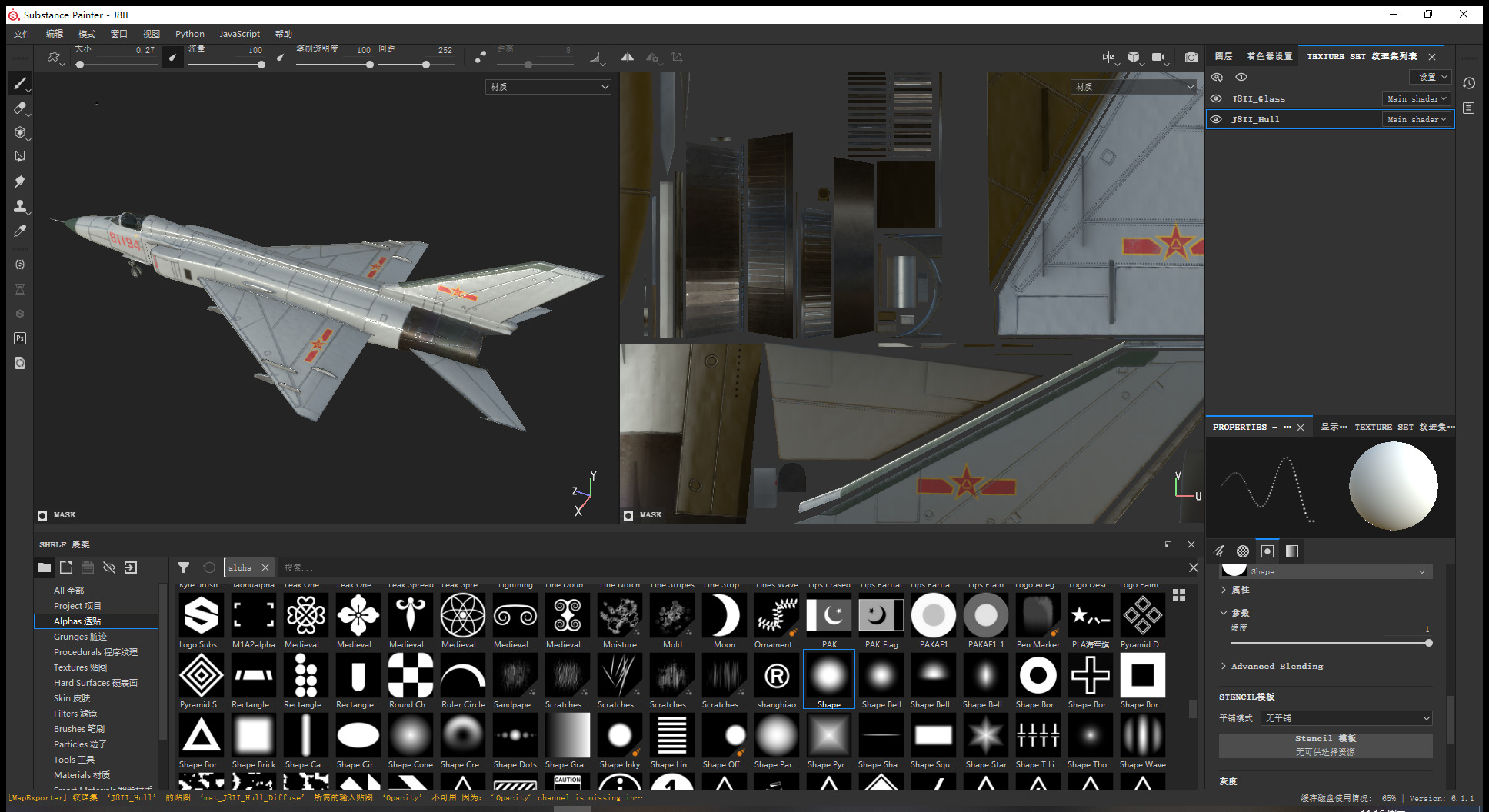Open the brush preset star icon
The height and width of the screenshot is (812, 1489).
(54, 57)
